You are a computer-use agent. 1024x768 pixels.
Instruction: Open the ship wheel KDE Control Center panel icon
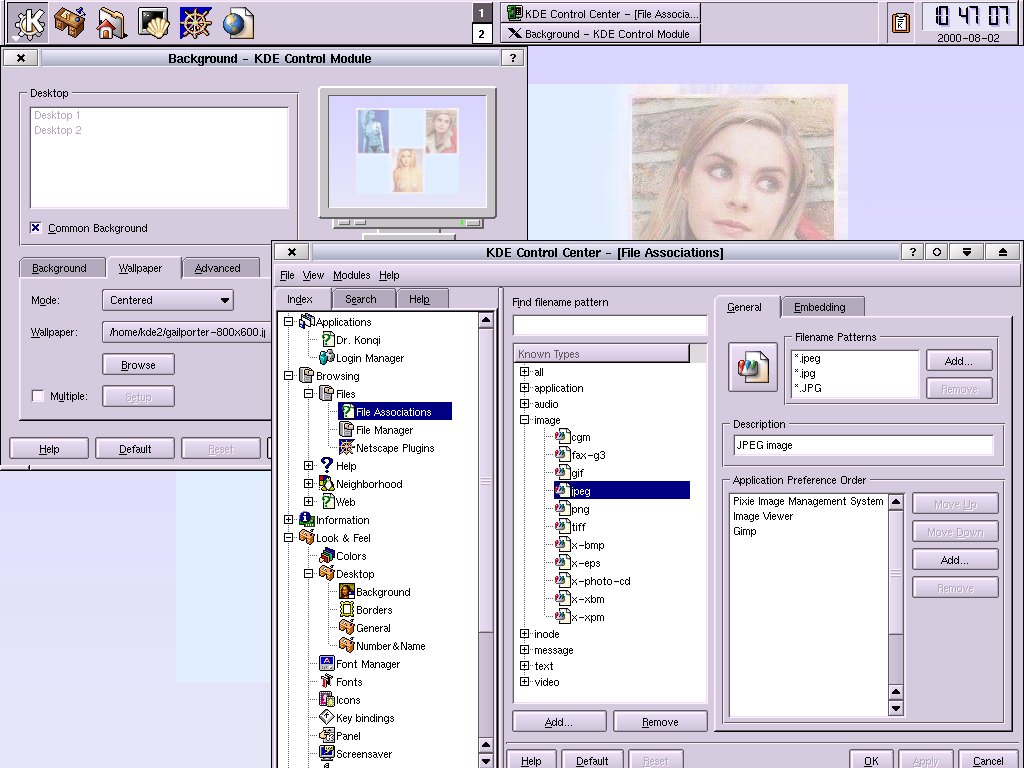click(x=196, y=22)
